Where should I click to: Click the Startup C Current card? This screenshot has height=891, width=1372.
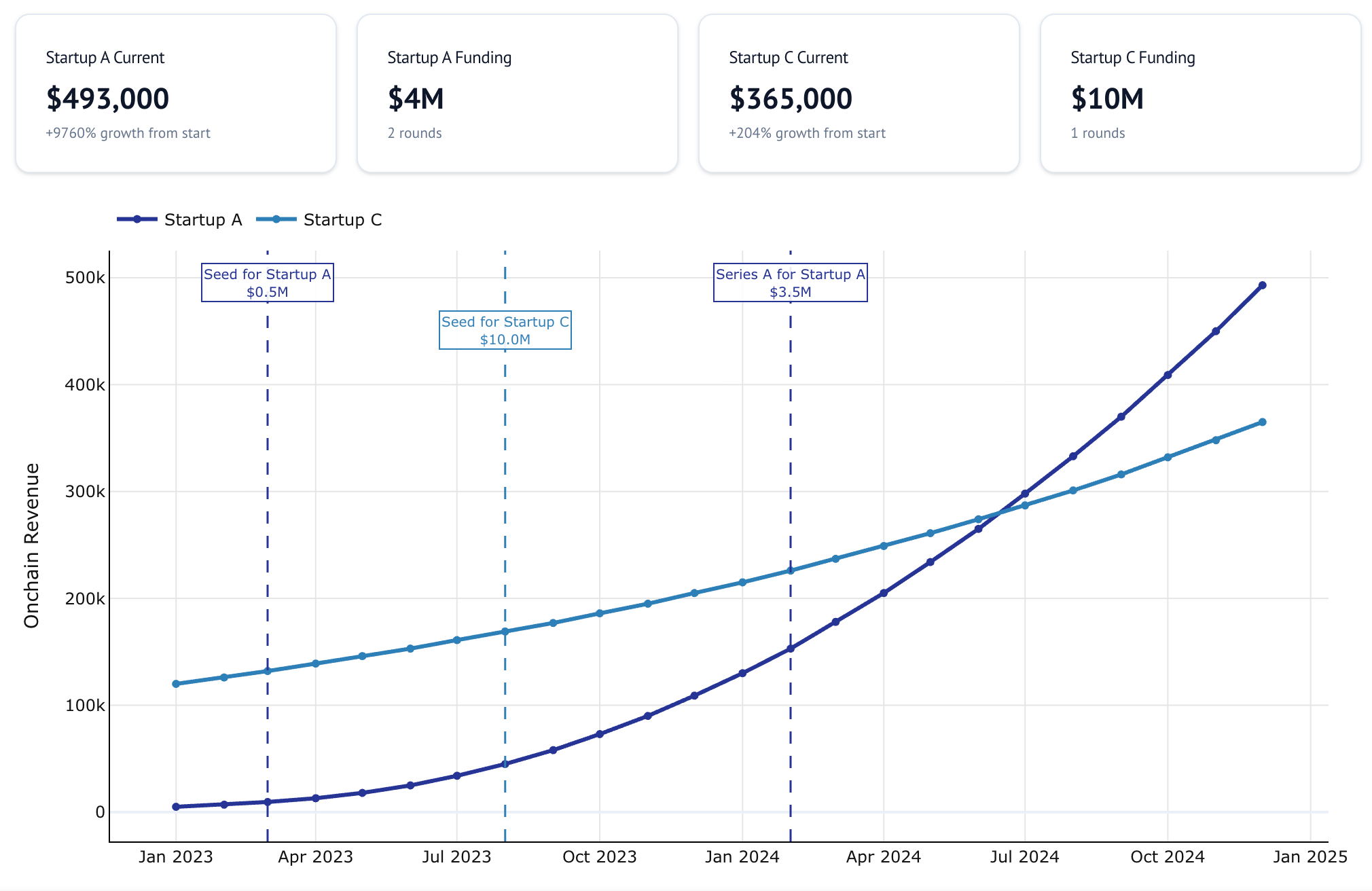coord(859,94)
